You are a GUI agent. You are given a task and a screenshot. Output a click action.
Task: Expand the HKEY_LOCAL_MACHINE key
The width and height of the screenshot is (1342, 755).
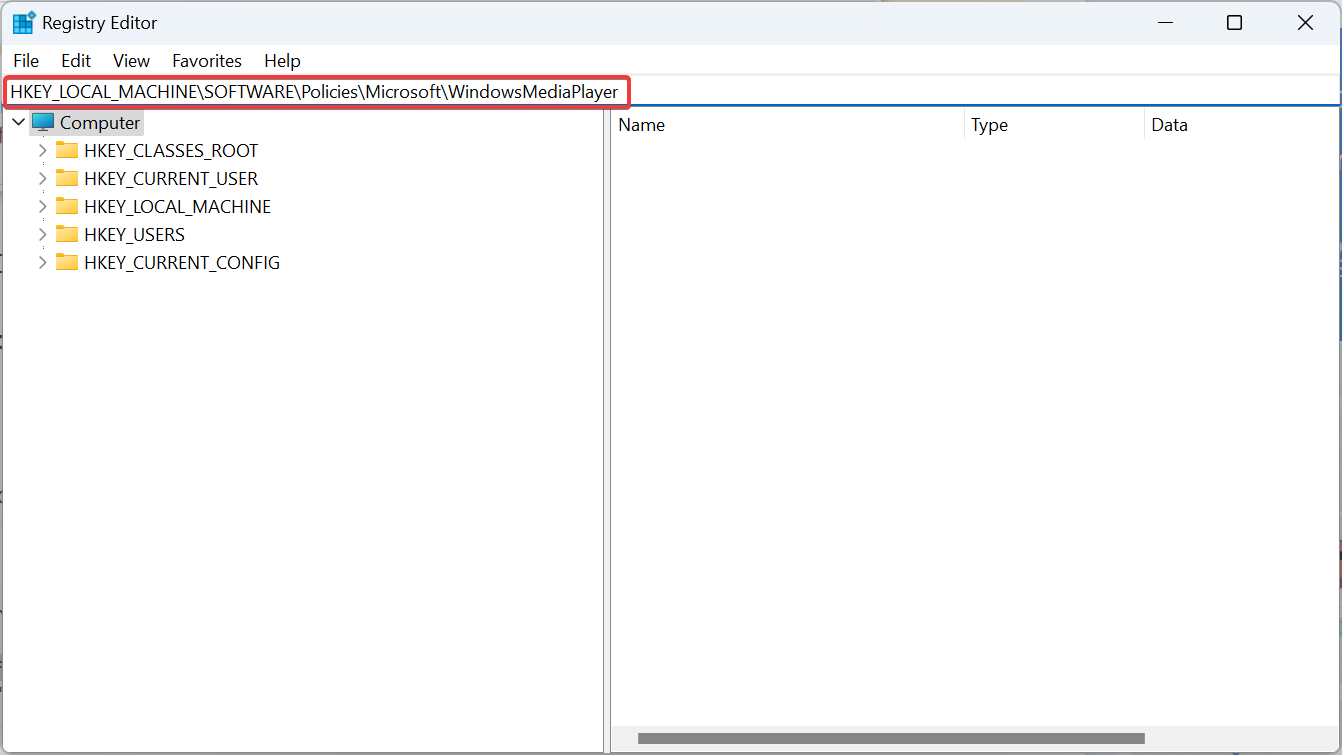41,206
